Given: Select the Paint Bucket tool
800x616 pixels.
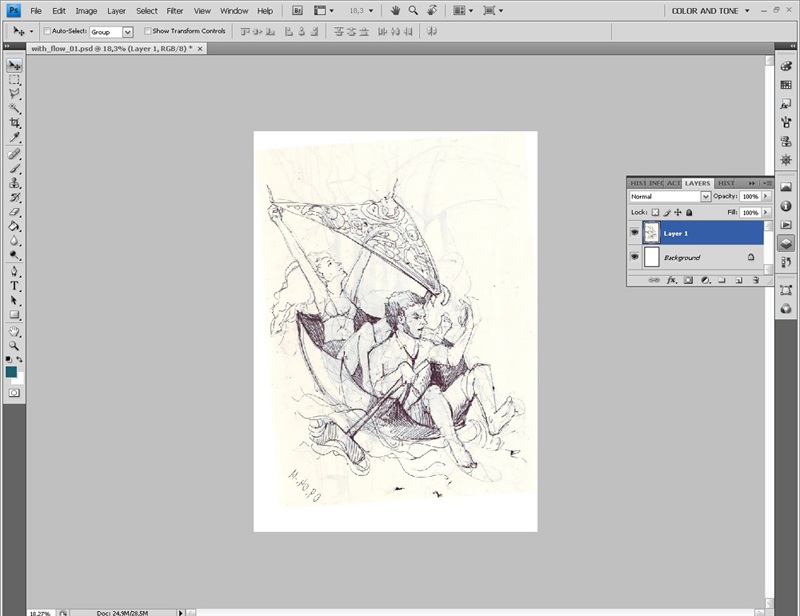Looking at the screenshot, I should pyautogui.click(x=15, y=226).
